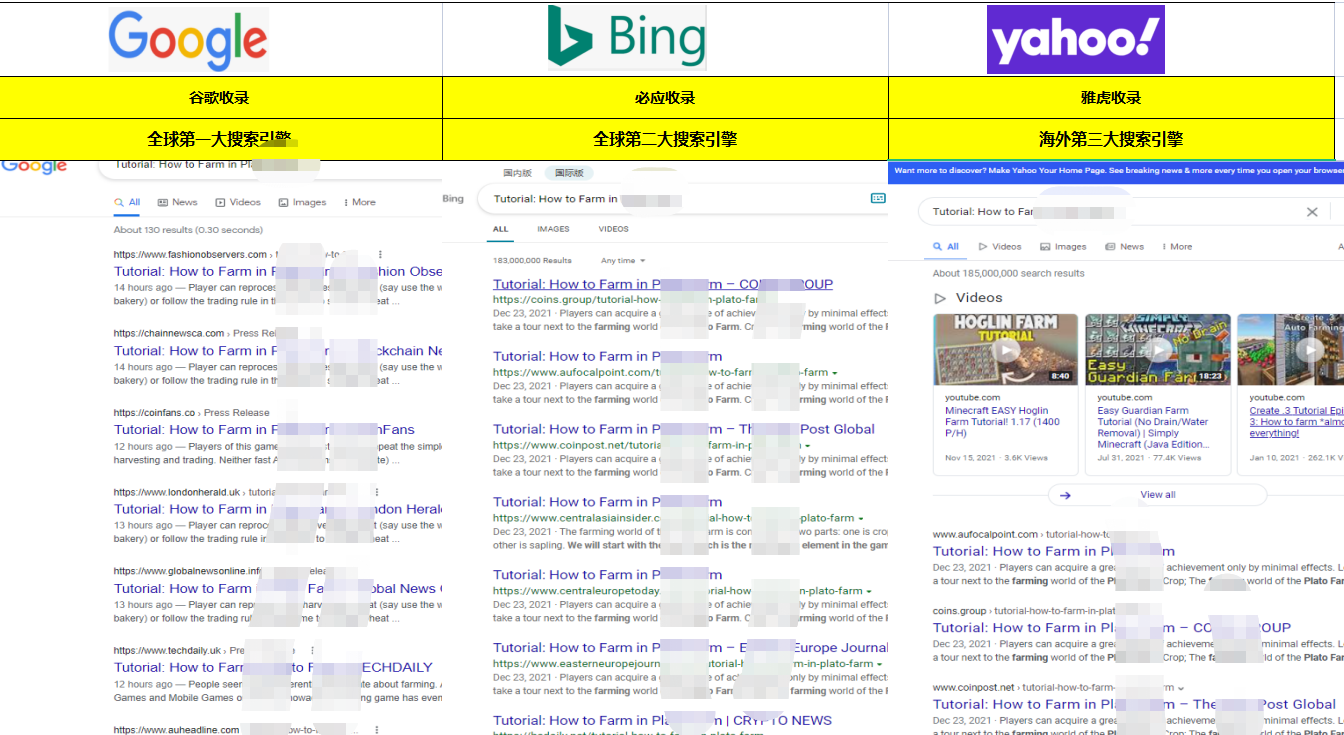1344x735 pixels.
Task: Open Yahoo result title under aufocalpoint.com
Action: (1054, 551)
